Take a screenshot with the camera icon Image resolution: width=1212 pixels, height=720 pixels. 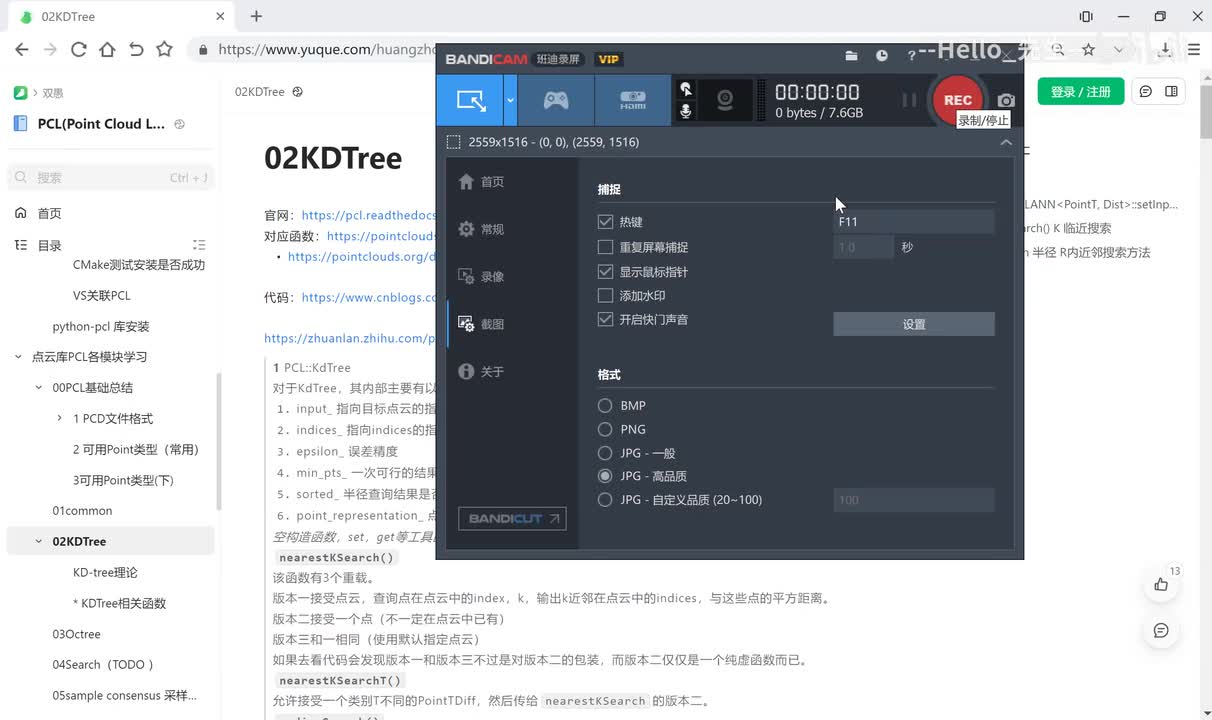tap(1006, 100)
